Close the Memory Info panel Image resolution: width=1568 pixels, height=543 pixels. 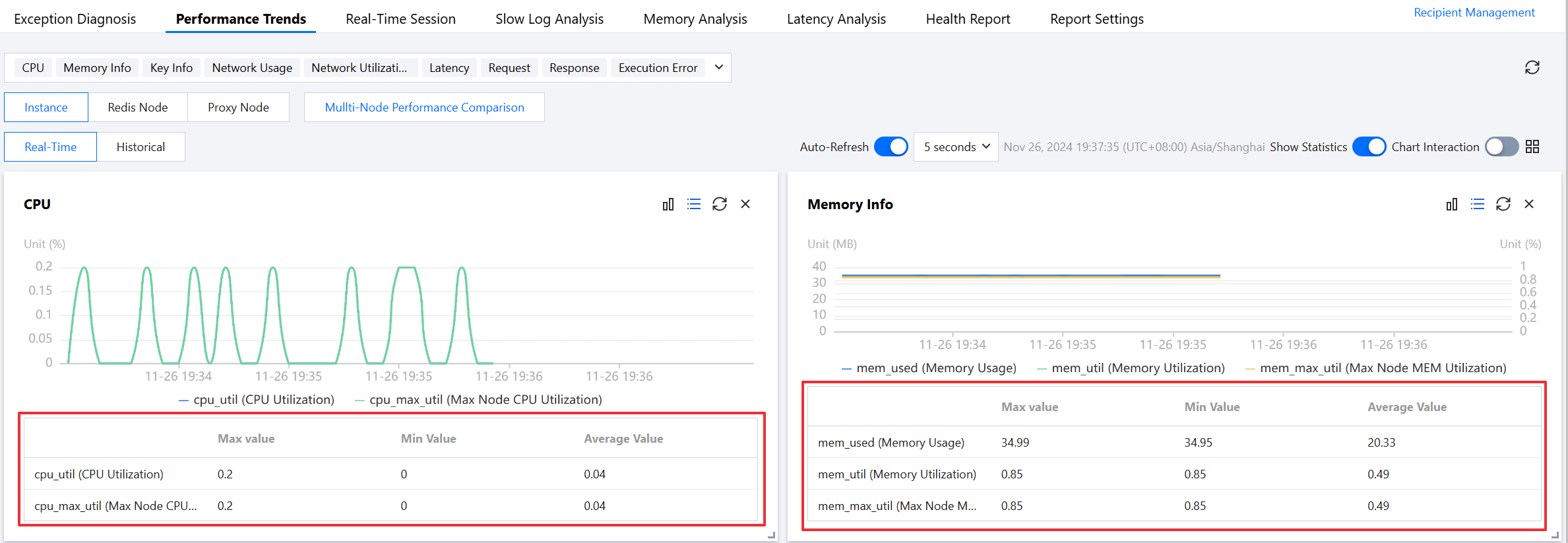coord(1529,205)
